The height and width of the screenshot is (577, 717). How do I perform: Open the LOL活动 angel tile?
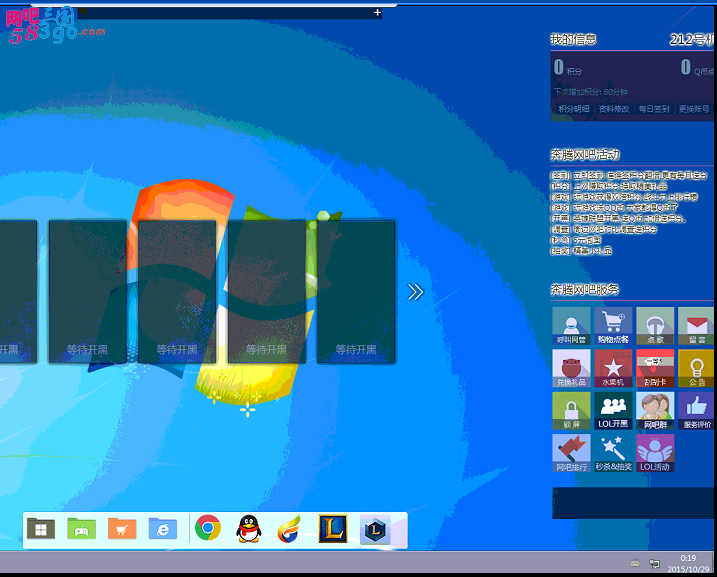(655, 453)
